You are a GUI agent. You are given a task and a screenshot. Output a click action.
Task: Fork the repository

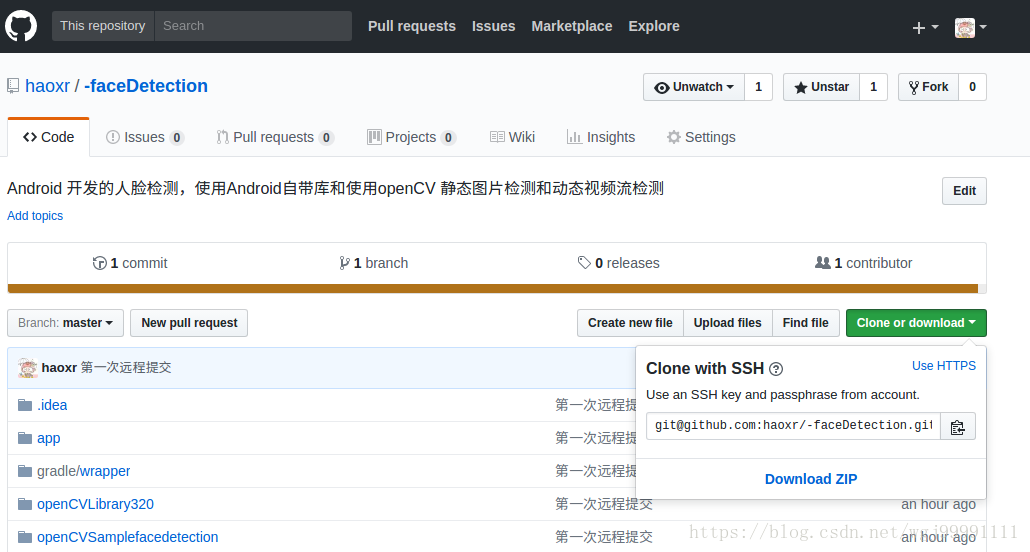coord(928,87)
